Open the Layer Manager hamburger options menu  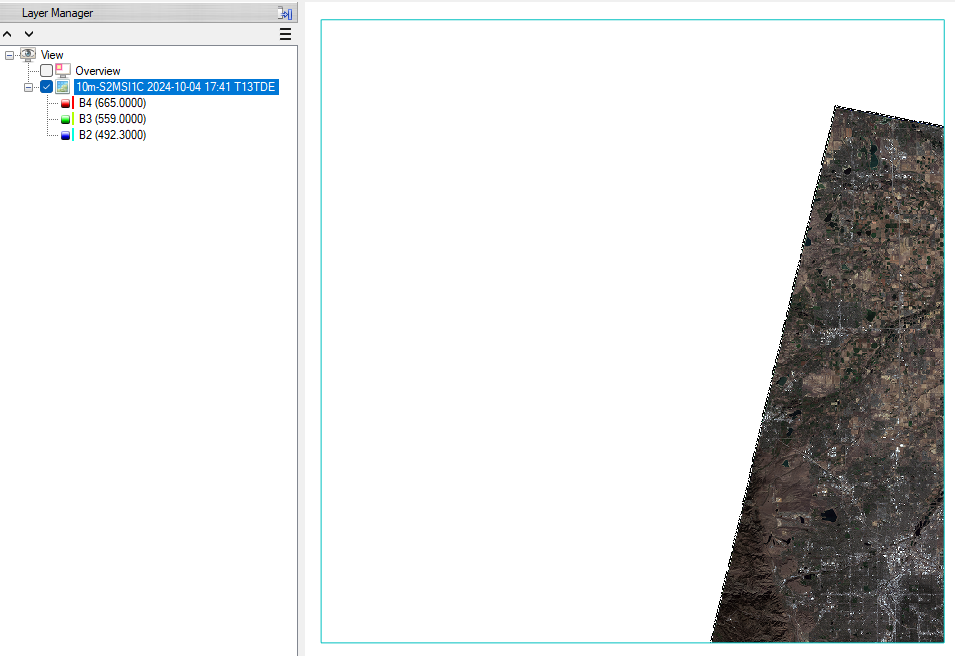(x=285, y=34)
